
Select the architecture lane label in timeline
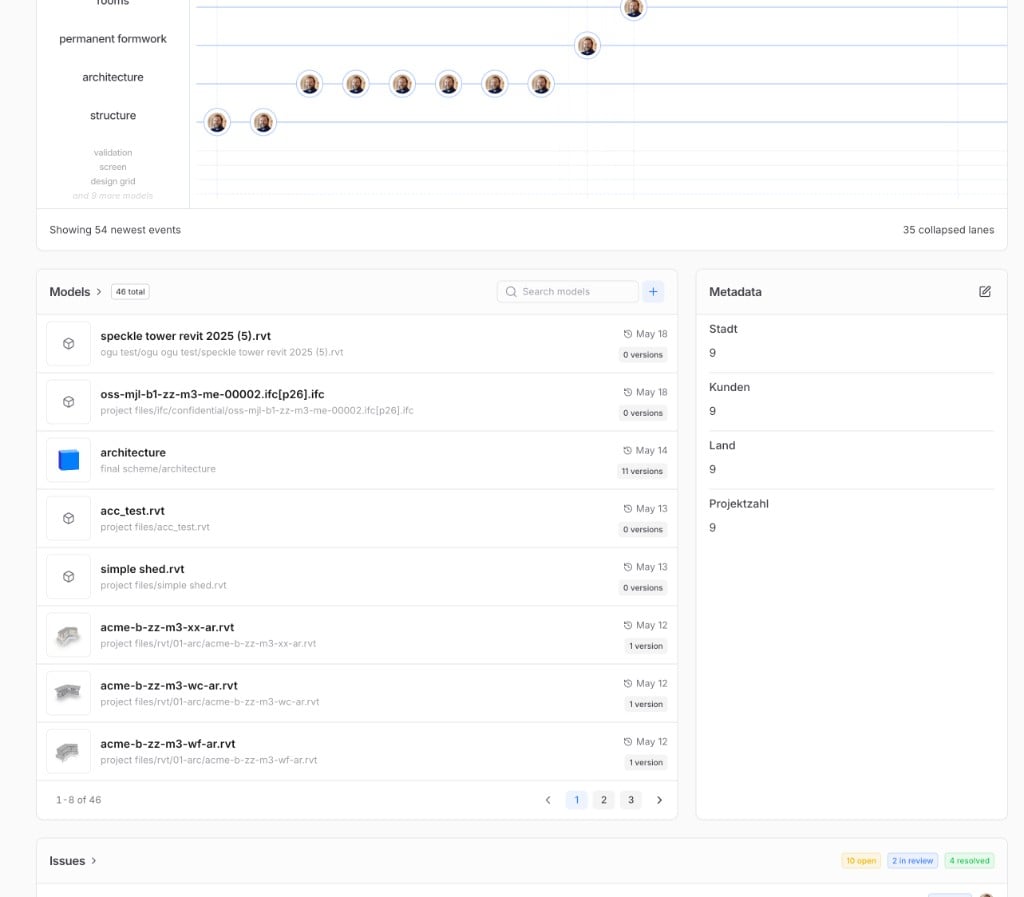tap(113, 77)
